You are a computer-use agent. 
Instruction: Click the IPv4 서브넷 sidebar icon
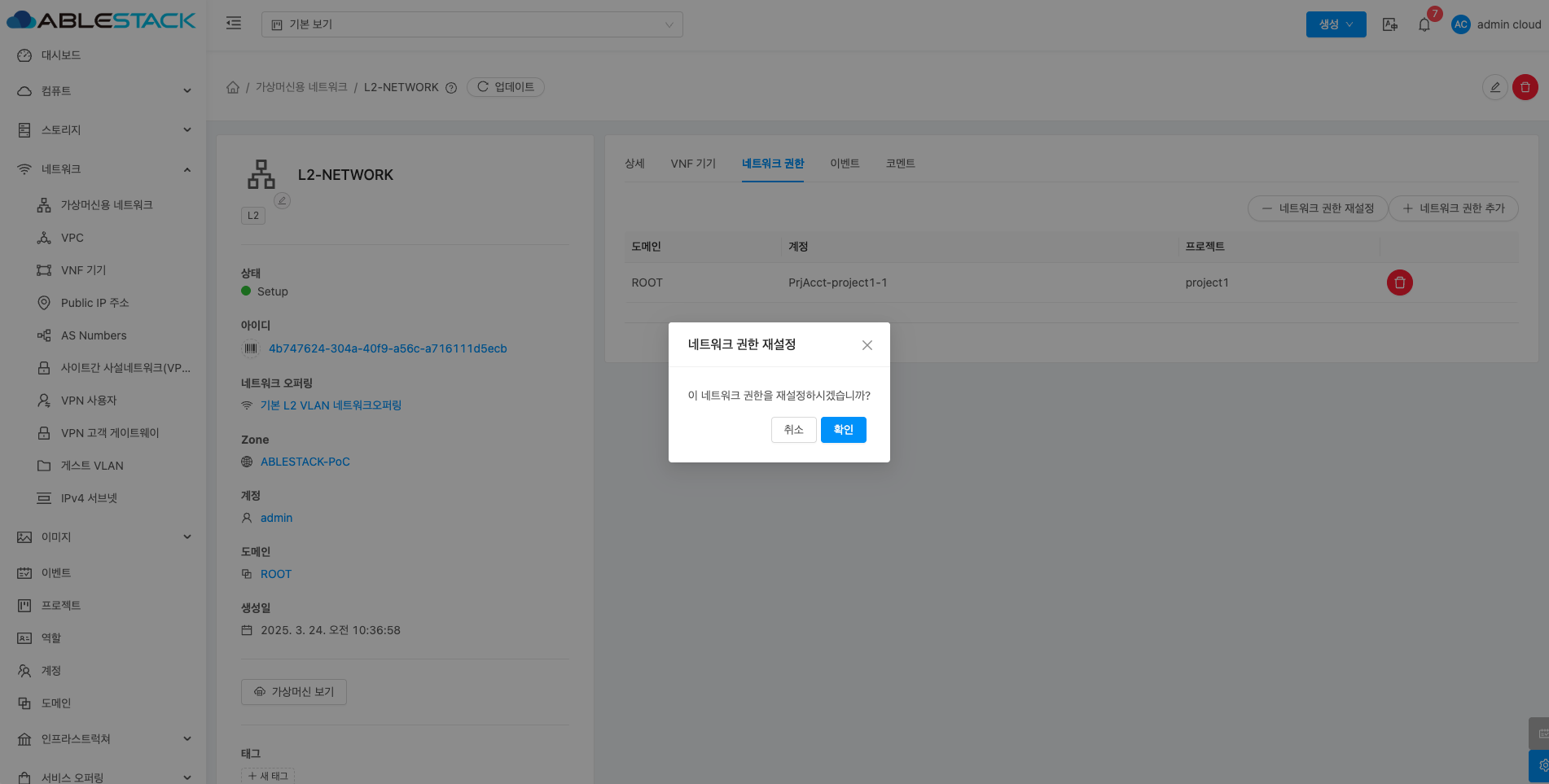pos(44,498)
